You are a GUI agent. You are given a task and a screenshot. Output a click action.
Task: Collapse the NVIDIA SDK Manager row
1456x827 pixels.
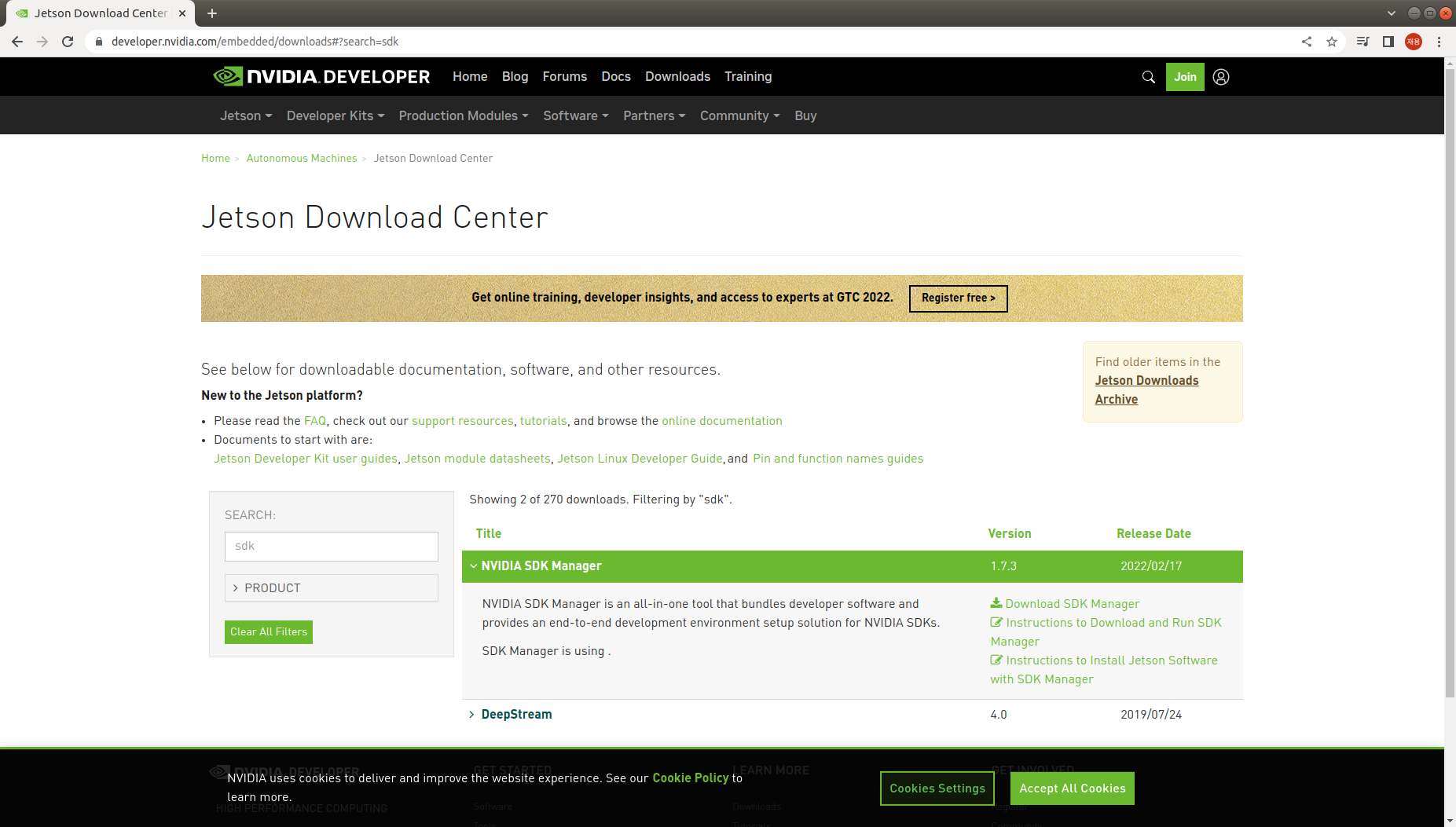coord(852,566)
